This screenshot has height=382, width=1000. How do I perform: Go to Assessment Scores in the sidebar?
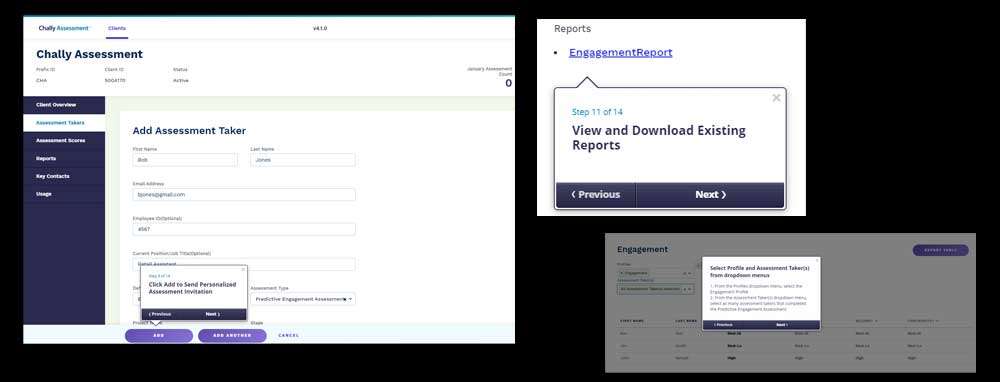(x=64, y=140)
